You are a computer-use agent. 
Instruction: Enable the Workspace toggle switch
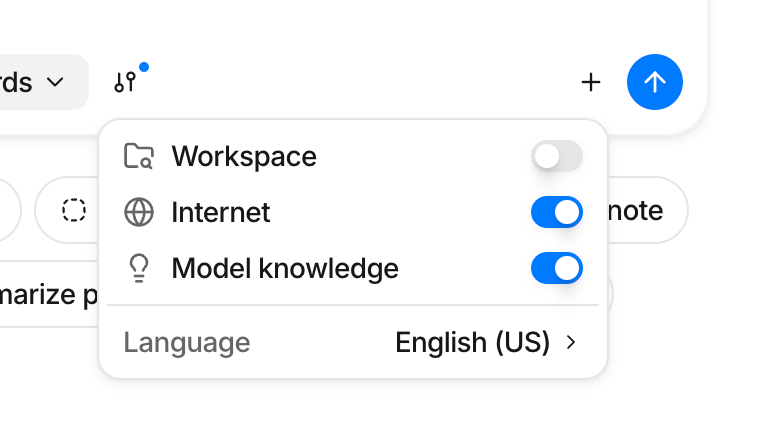pos(557,156)
